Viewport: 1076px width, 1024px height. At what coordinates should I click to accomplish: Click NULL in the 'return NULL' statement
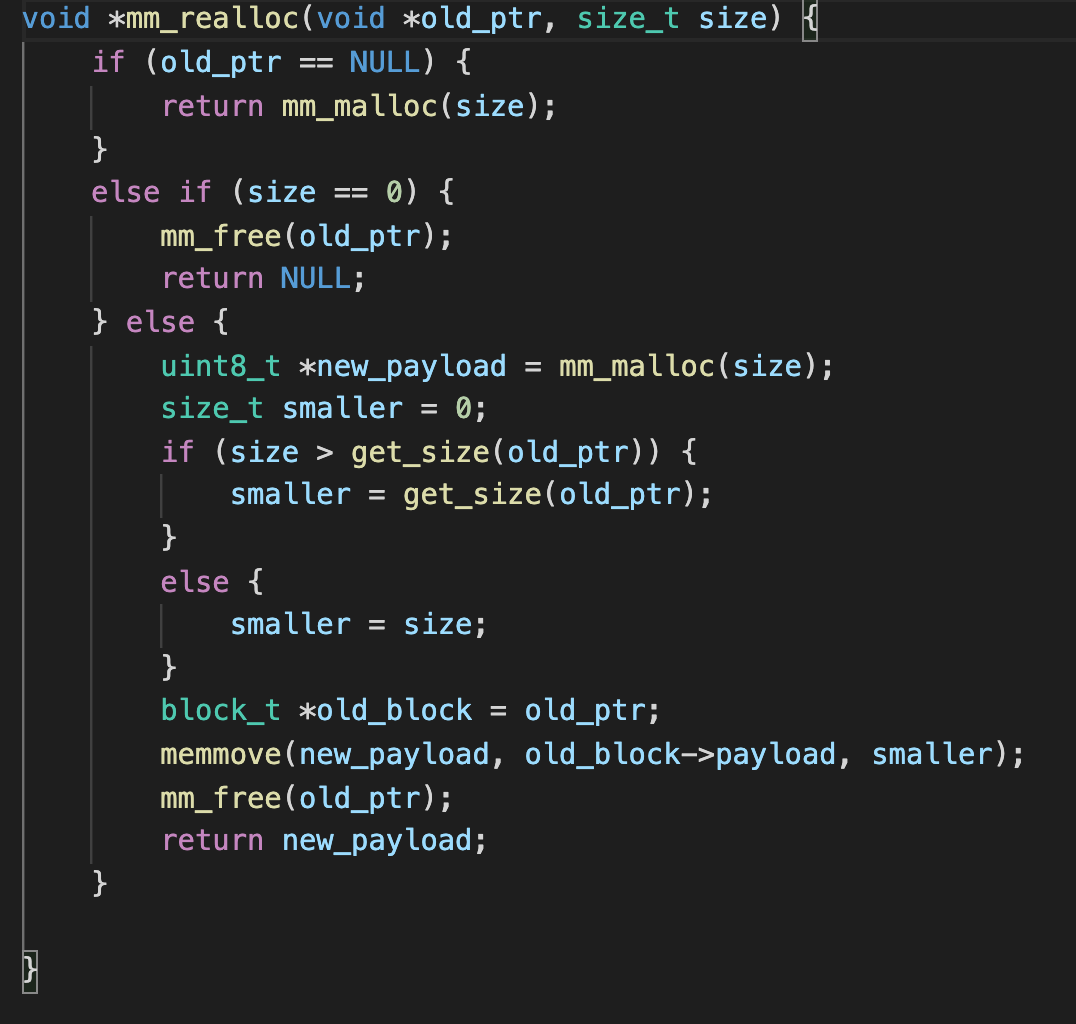tap(315, 278)
